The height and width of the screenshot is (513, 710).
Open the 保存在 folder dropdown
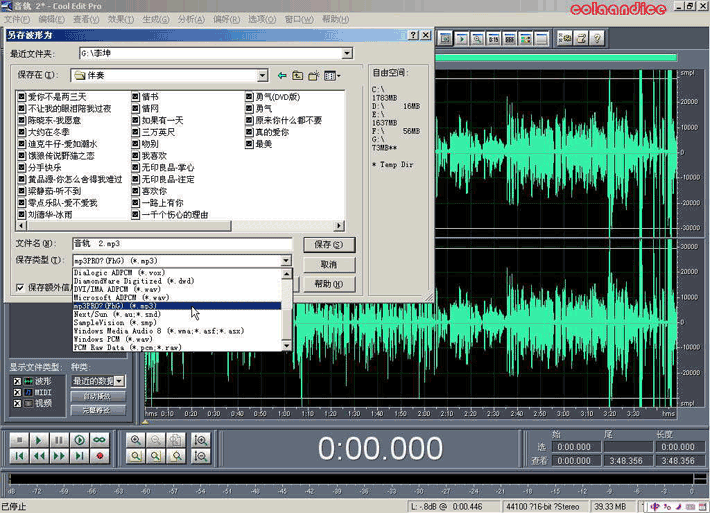(x=262, y=75)
